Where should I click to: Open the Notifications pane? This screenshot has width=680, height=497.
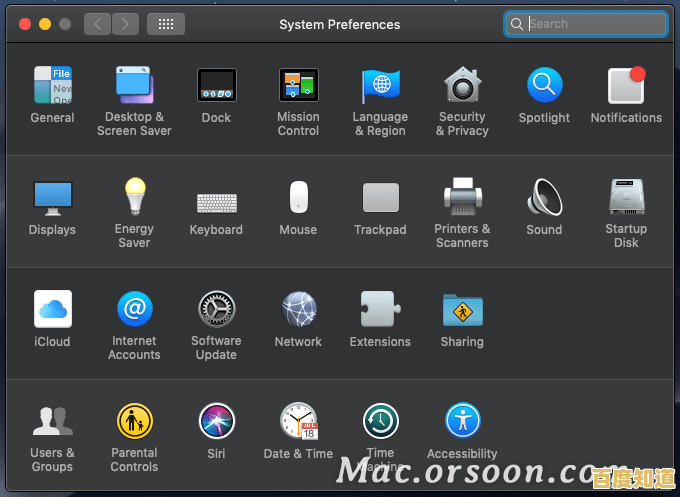626,86
